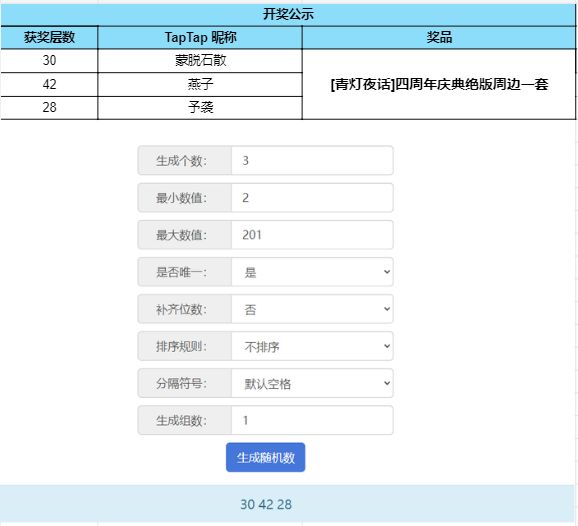Select the cell with nickname 予袭
The image size is (578, 526).
coord(200,108)
